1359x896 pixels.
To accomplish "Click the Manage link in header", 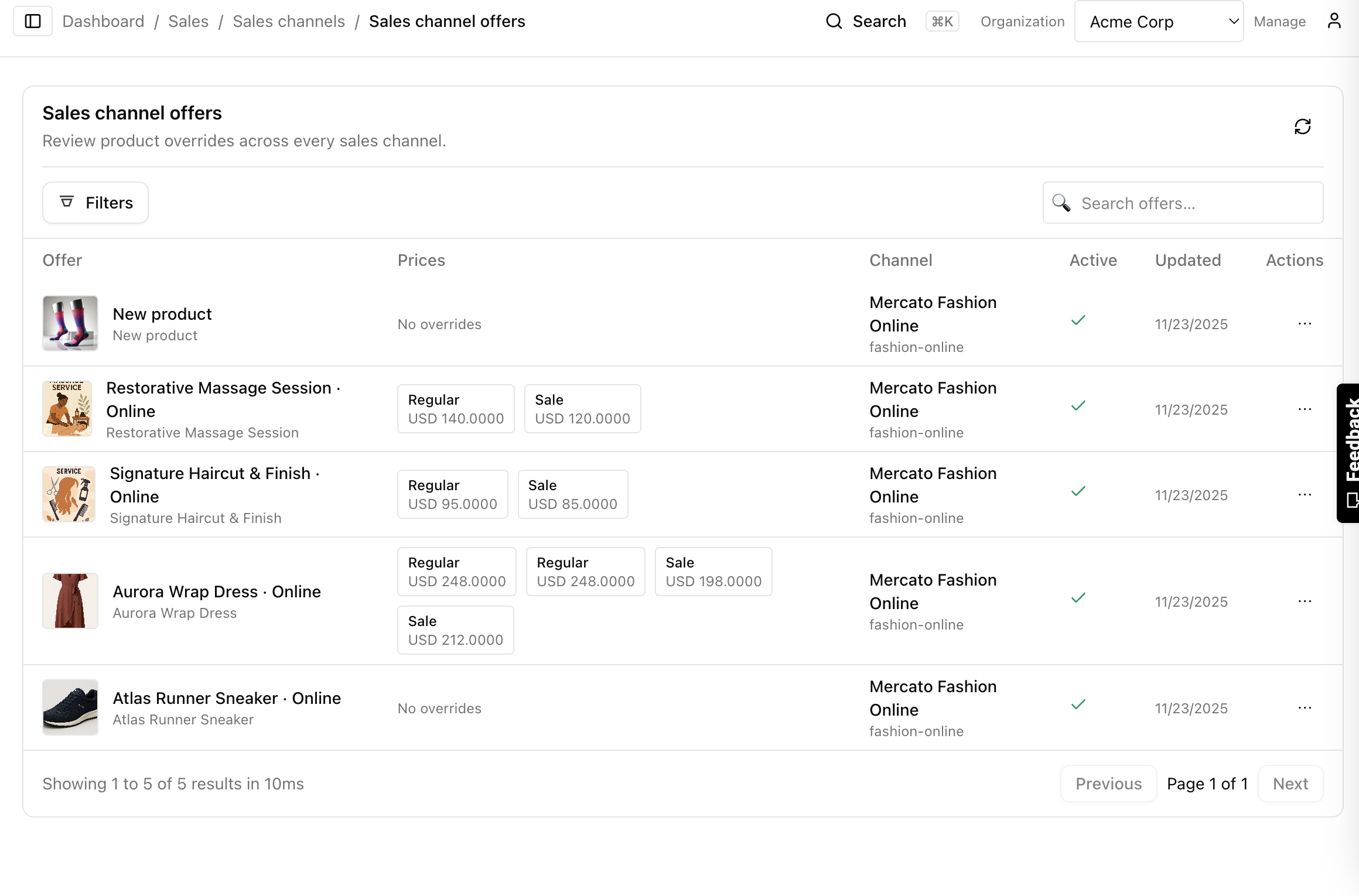I will [x=1279, y=20].
